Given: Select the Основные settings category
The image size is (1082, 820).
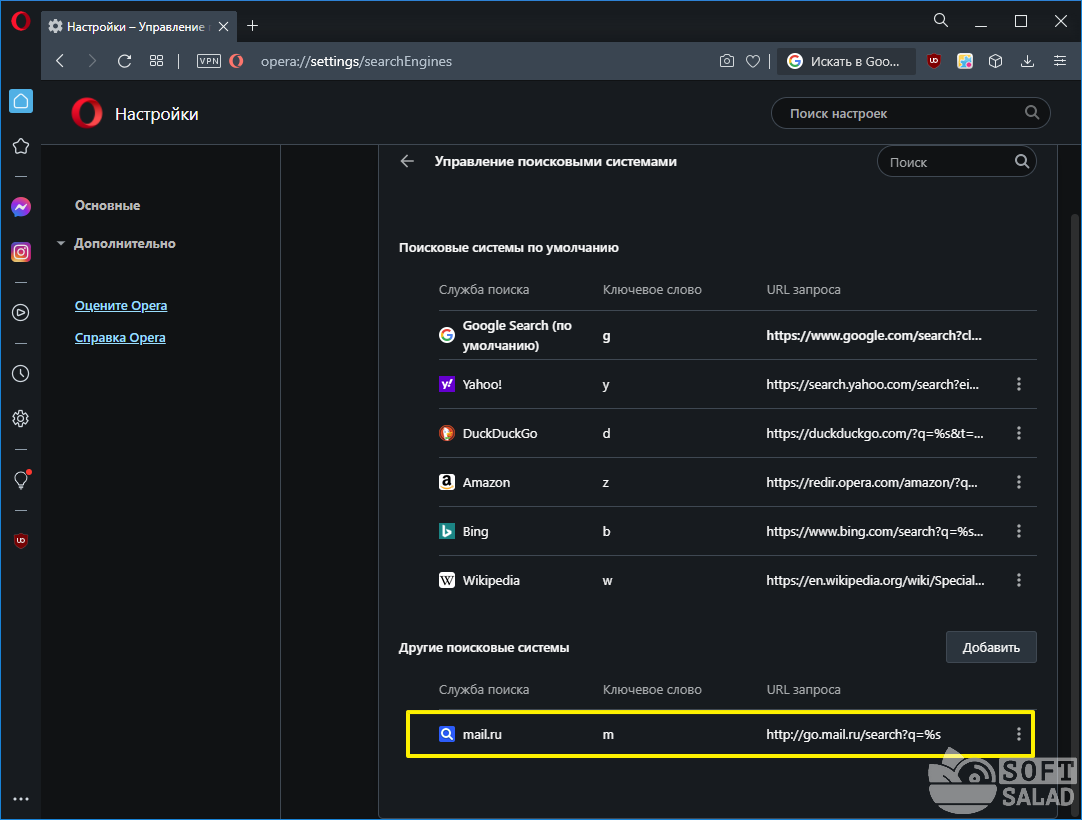Looking at the screenshot, I should (x=107, y=205).
